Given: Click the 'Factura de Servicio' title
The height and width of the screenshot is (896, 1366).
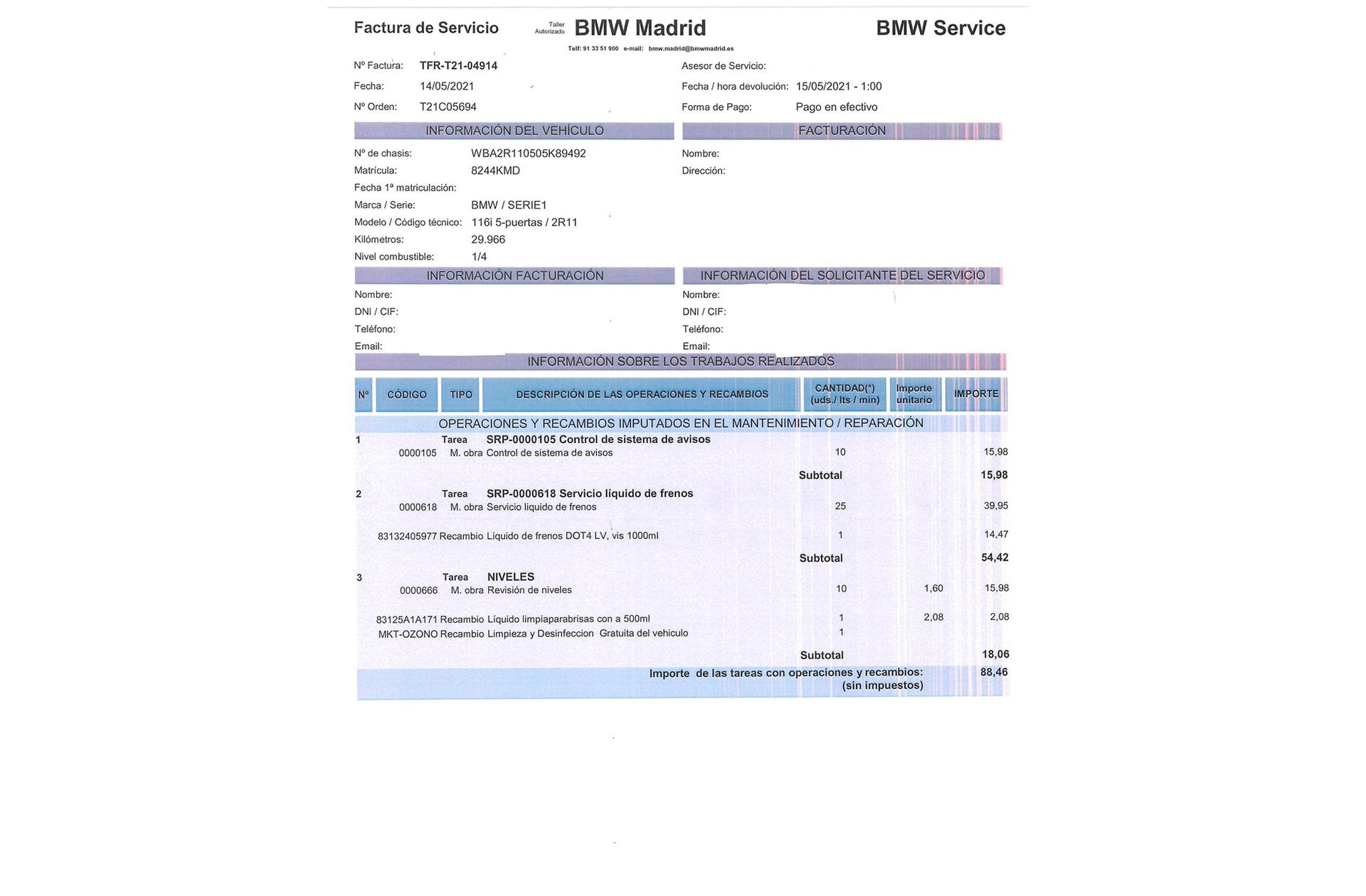Looking at the screenshot, I should (426, 28).
